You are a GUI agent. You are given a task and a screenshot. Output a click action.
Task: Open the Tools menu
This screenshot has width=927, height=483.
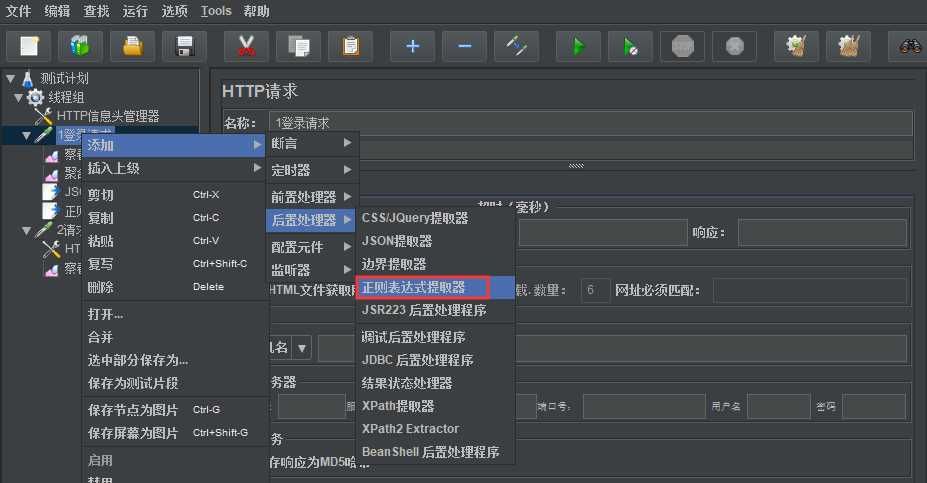pyautogui.click(x=216, y=11)
